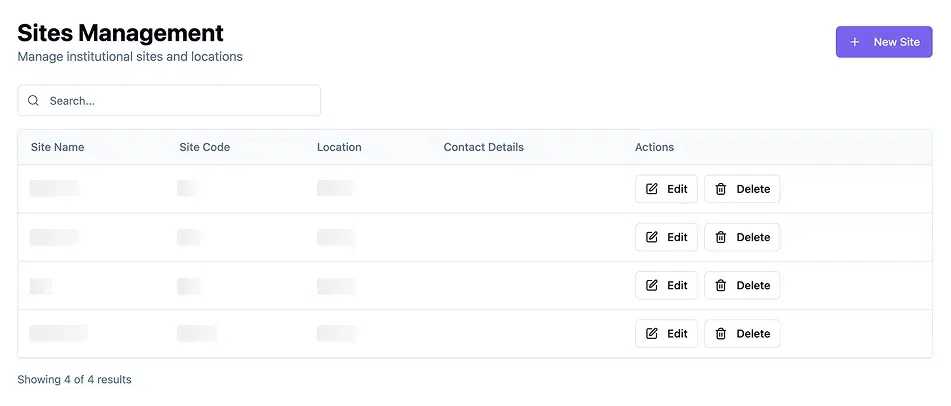The width and height of the screenshot is (951, 406).
Task: Click the Edit button in the fourth row
Action: pyautogui.click(x=666, y=334)
